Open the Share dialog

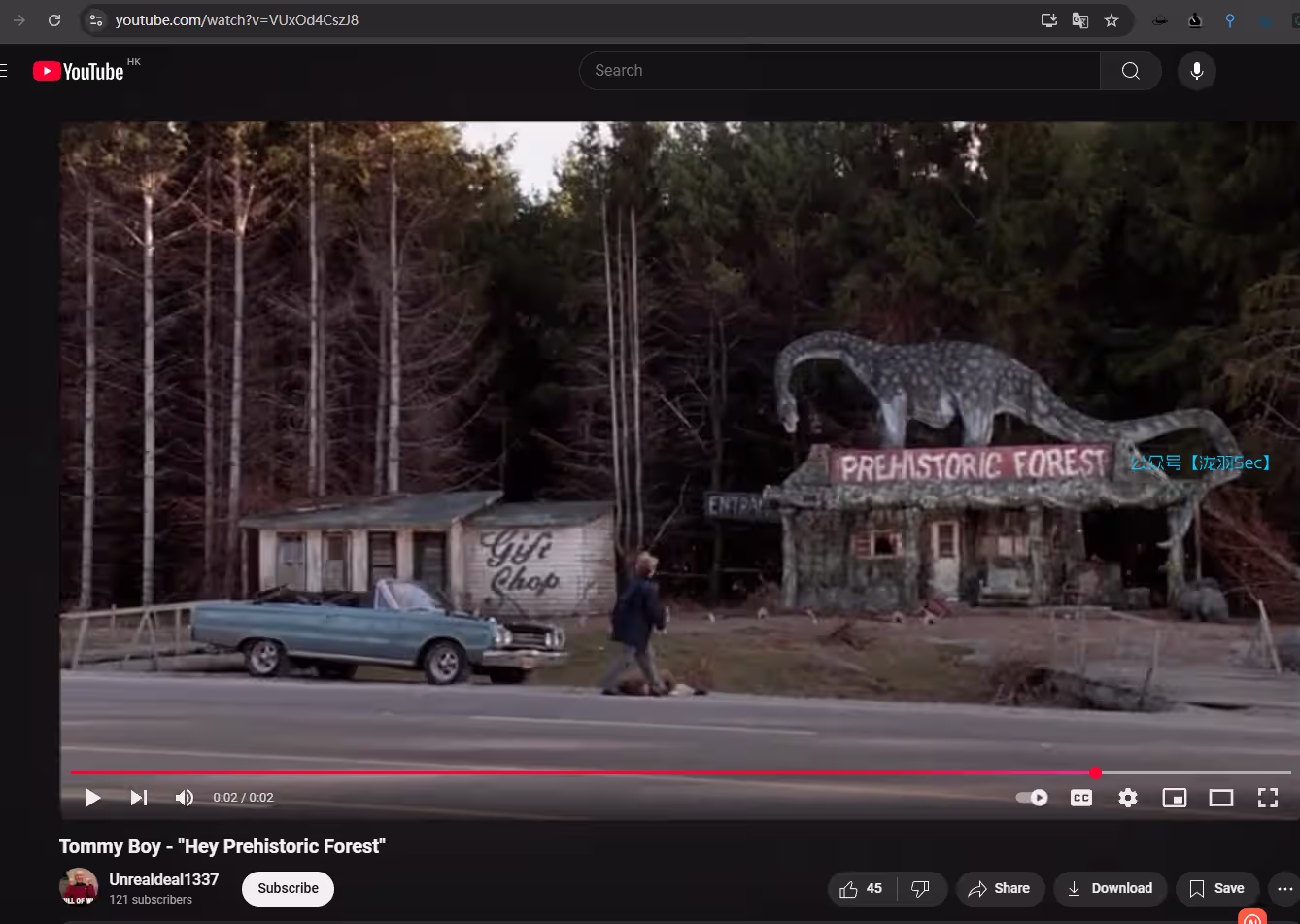[x=1000, y=889]
